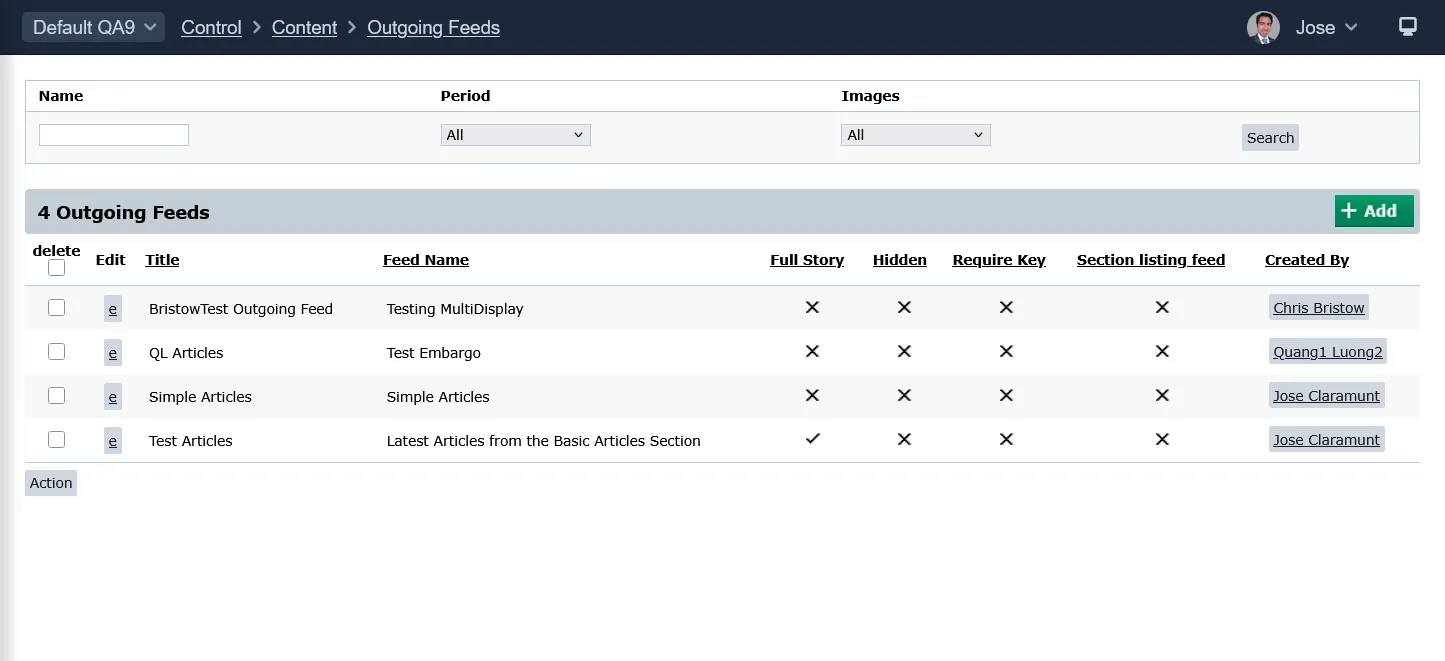This screenshot has height=661, width=1445.
Task: Open the Default QA9 site selector
Action: coord(94,27)
